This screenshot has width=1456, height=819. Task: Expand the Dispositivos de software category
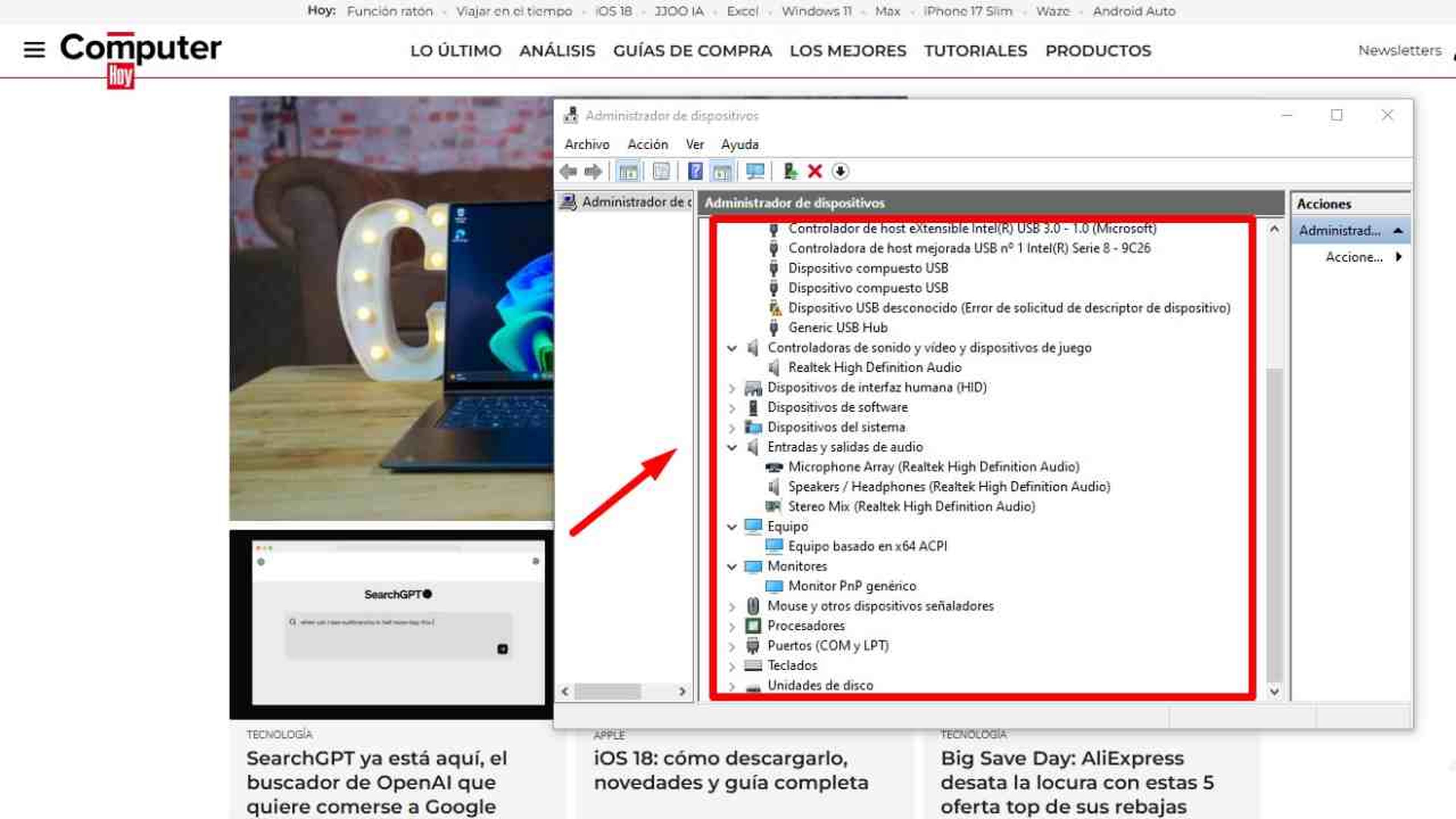pyautogui.click(x=732, y=408)
